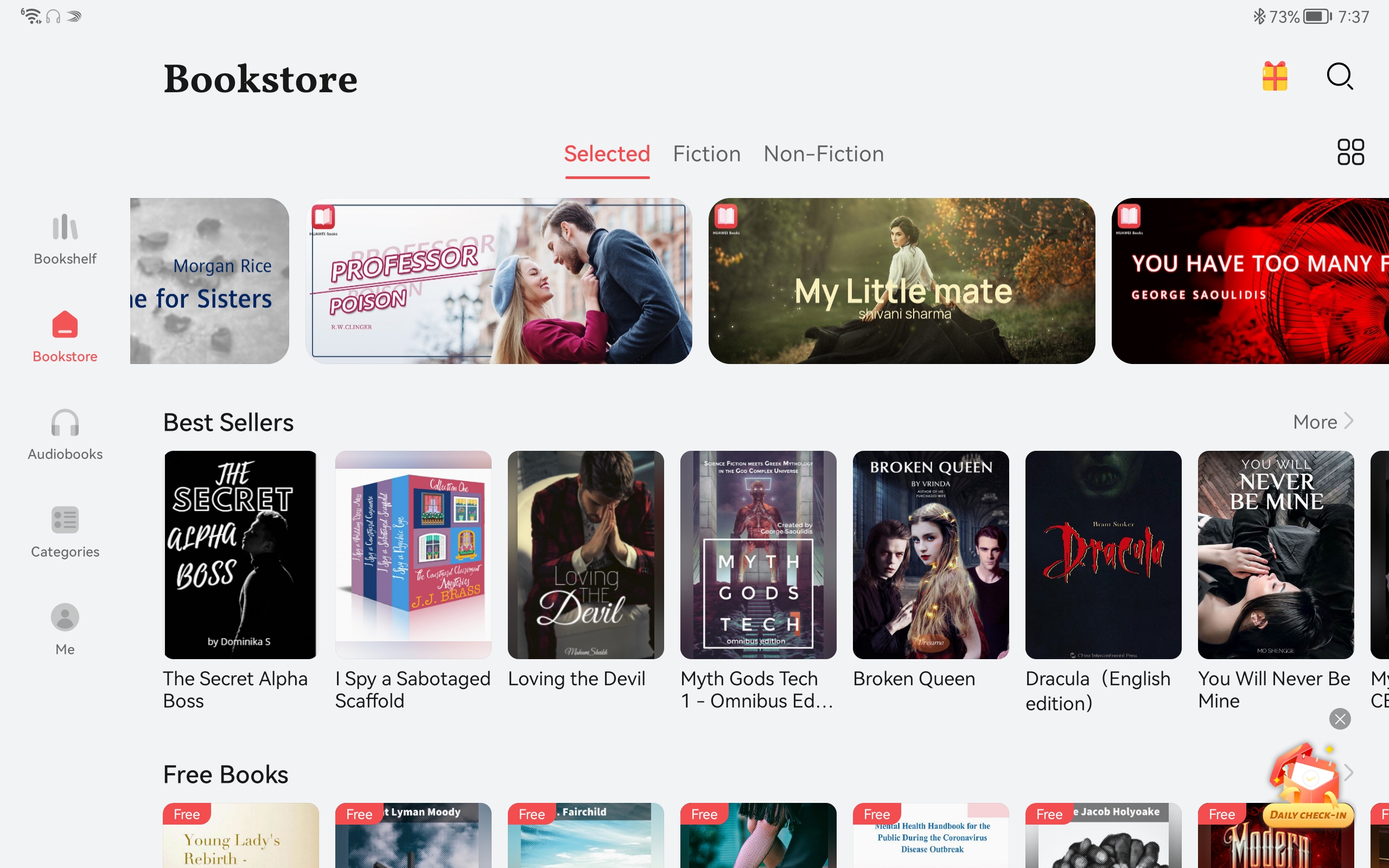Viewport: 1389px width, 868px height.
Task: Select Bookstore in the sidebar
Action: 65,337
